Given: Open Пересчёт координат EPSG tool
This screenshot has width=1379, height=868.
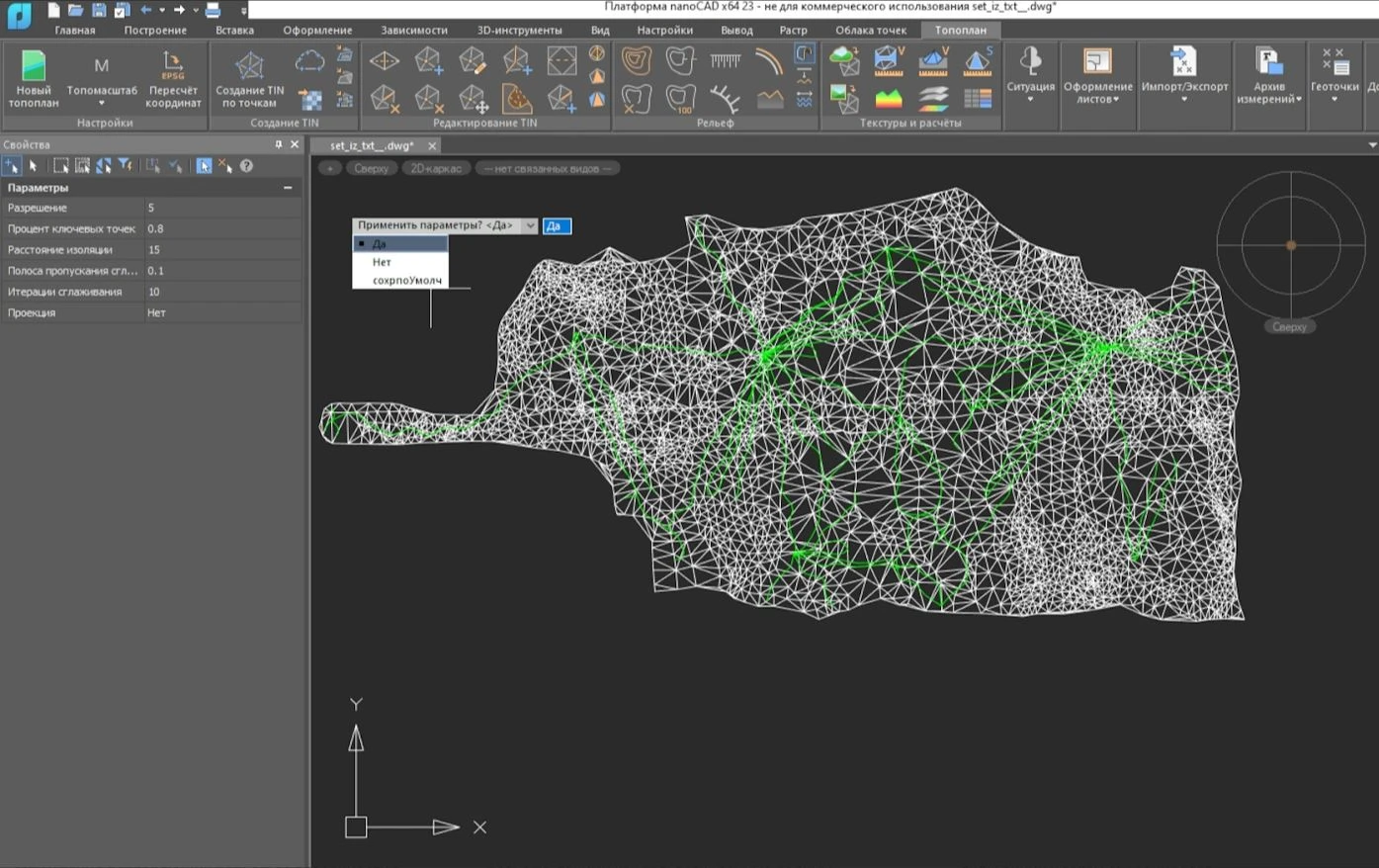Looking at the screenshot, I should pyautogui.click(x=173, y=65).
